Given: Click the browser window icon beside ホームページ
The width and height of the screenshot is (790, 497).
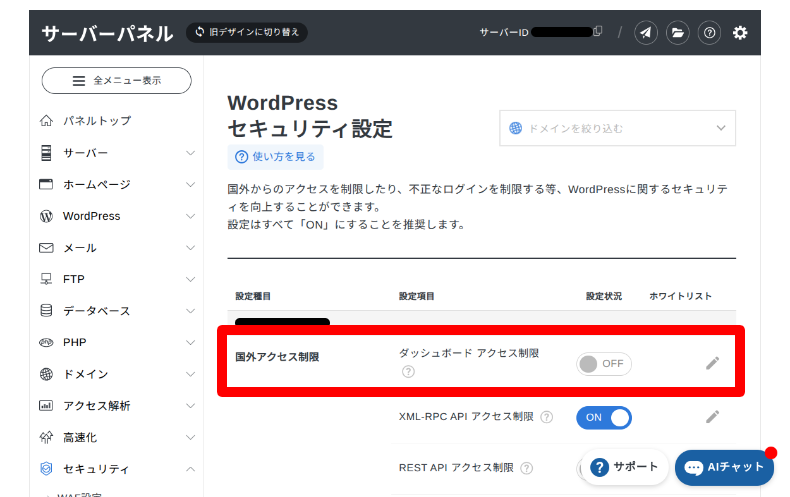Looking at the screenshot, I should (46, 184).
